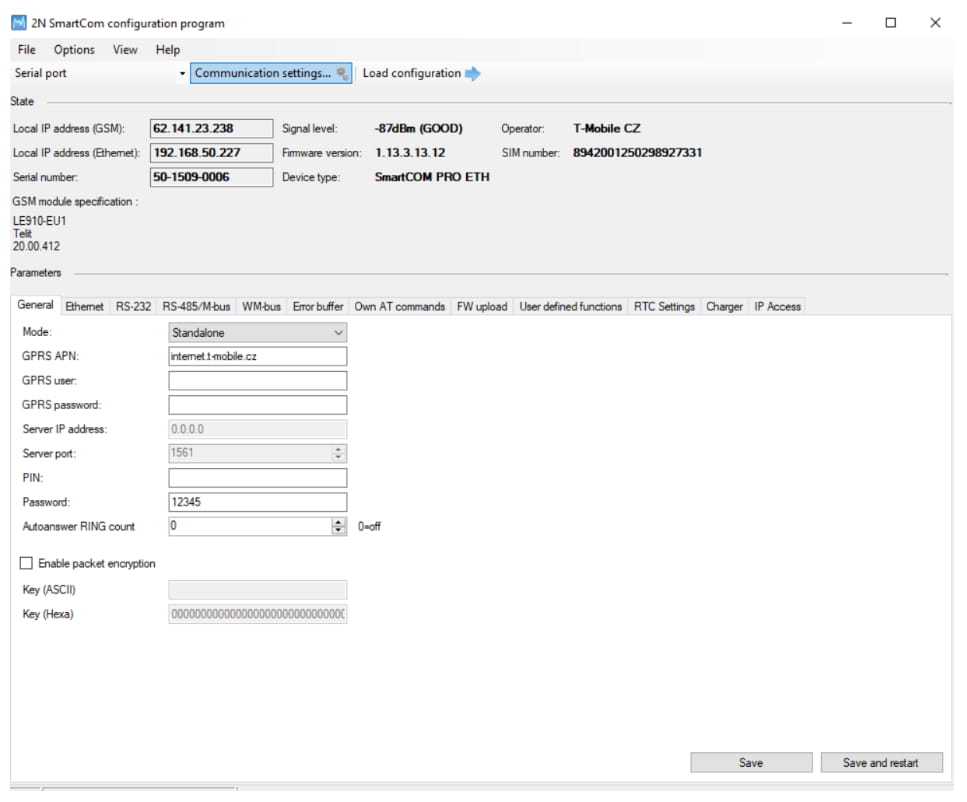The height and width of the screenshot is (802, 967).
Task: Decrease Server port with down arrow
Action: click(338, 458)
